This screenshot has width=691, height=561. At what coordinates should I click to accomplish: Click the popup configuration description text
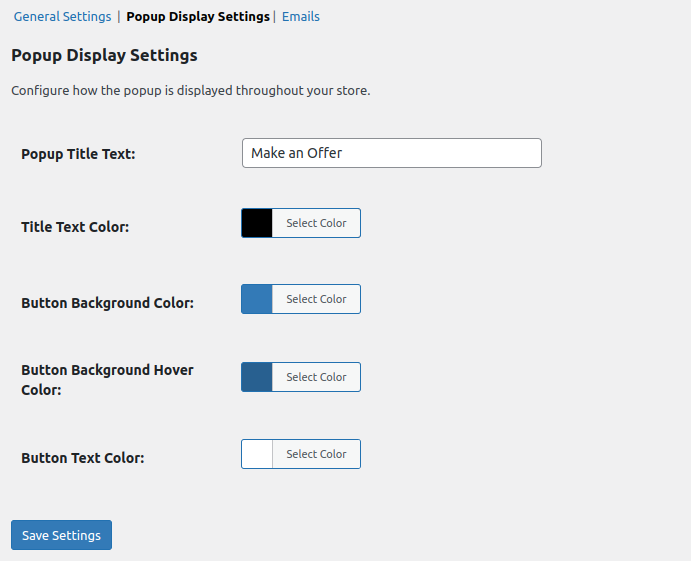[190, 91]
